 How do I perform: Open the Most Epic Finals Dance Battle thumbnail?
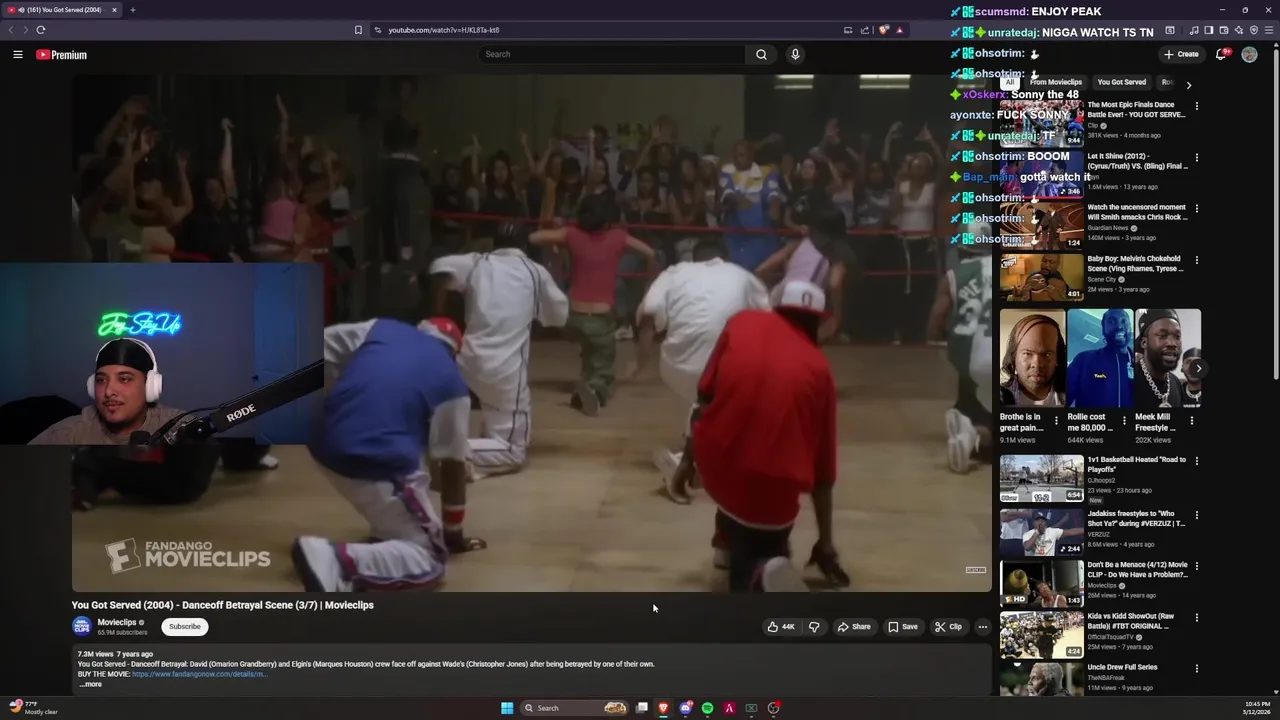click(1041, 123)
